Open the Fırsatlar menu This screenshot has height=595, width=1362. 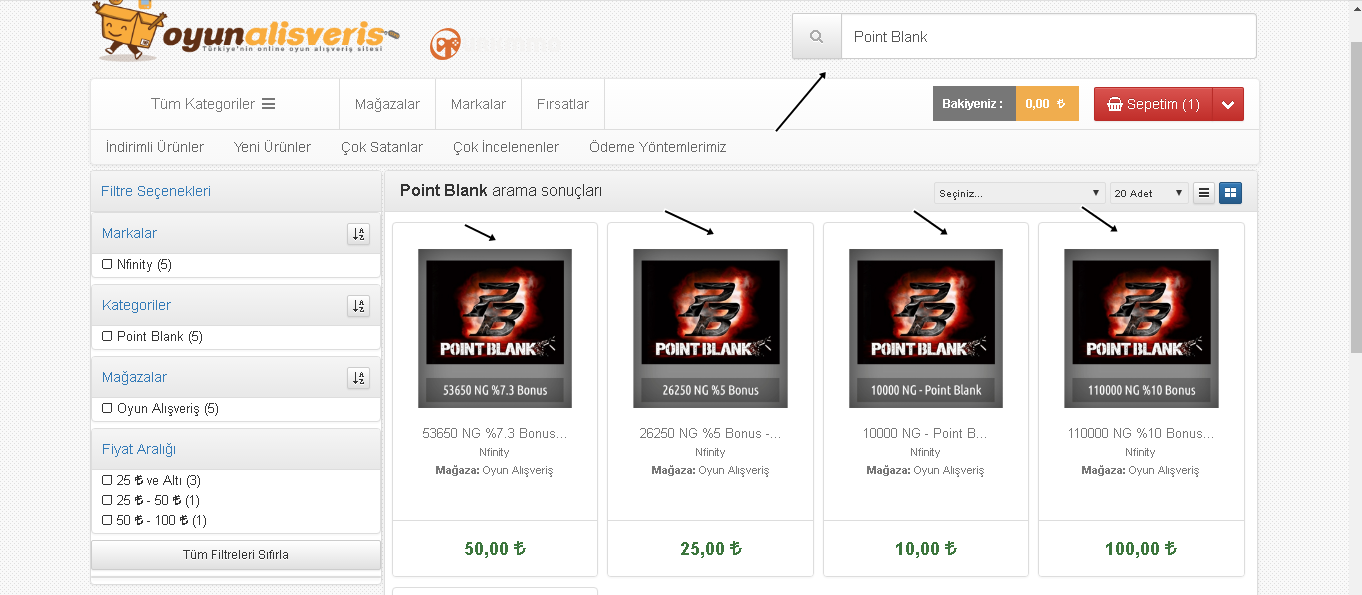[563, 104]
